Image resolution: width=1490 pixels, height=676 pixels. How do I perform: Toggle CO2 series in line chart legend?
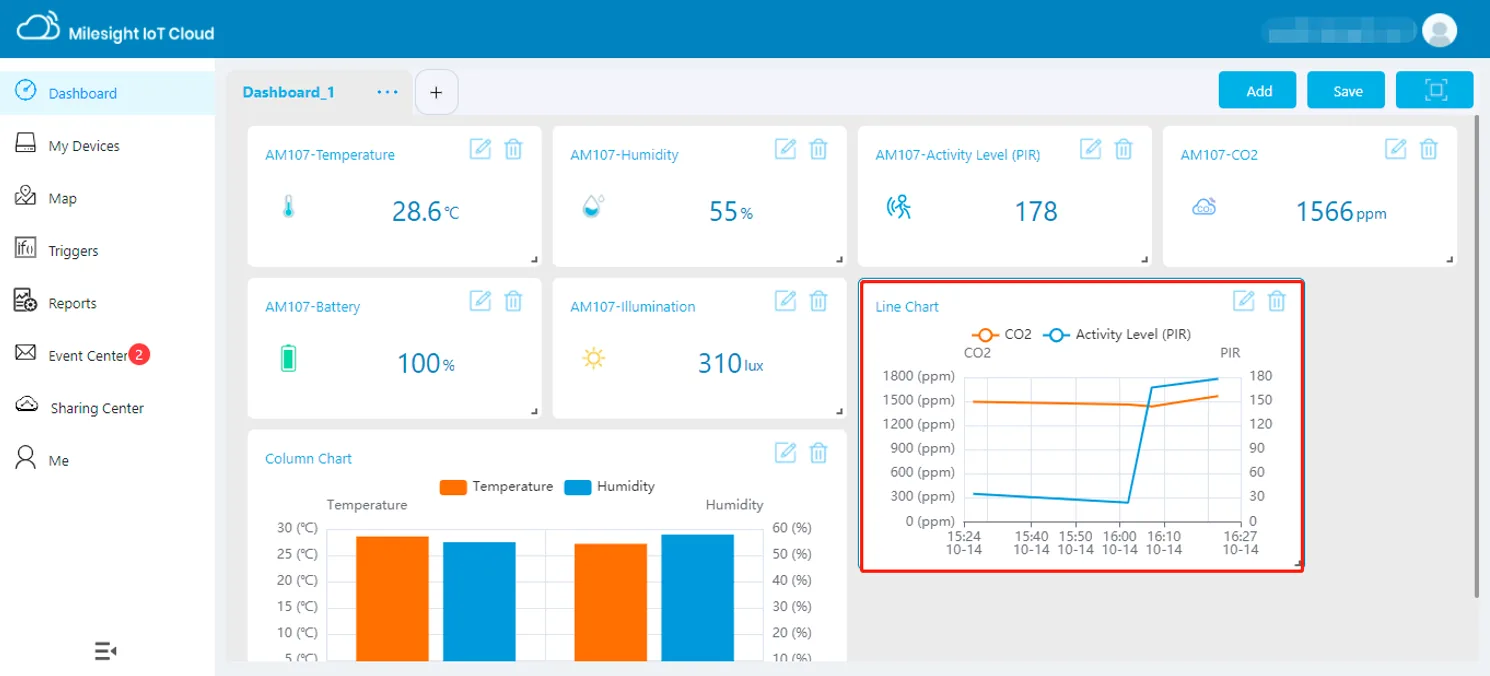click(x=1001, y=335)
